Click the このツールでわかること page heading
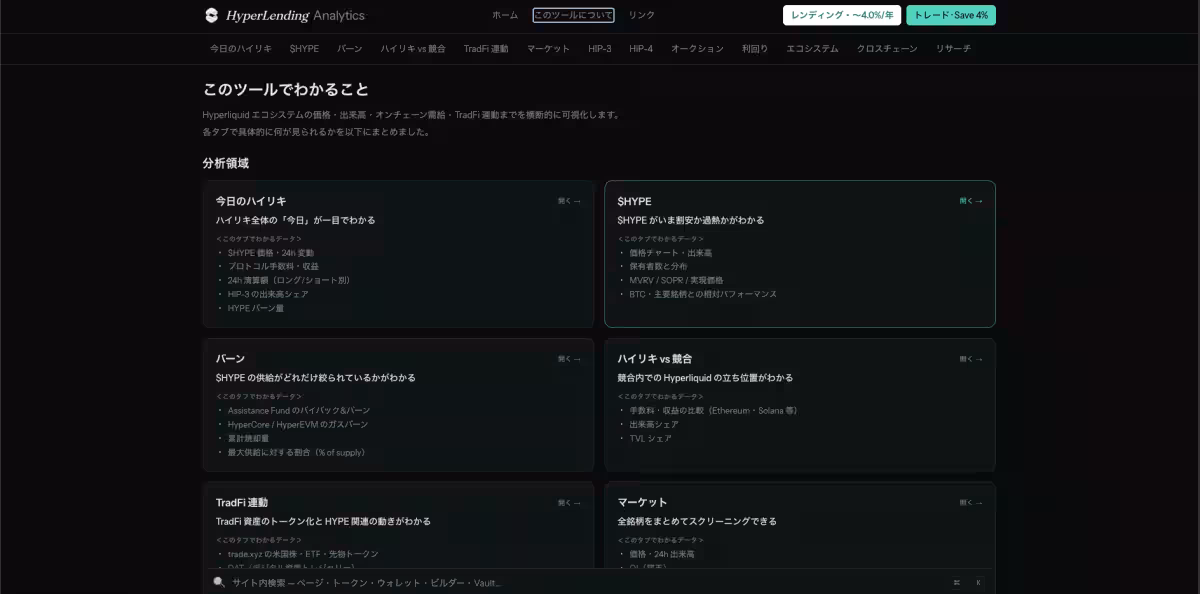 [x=286, y=89]
